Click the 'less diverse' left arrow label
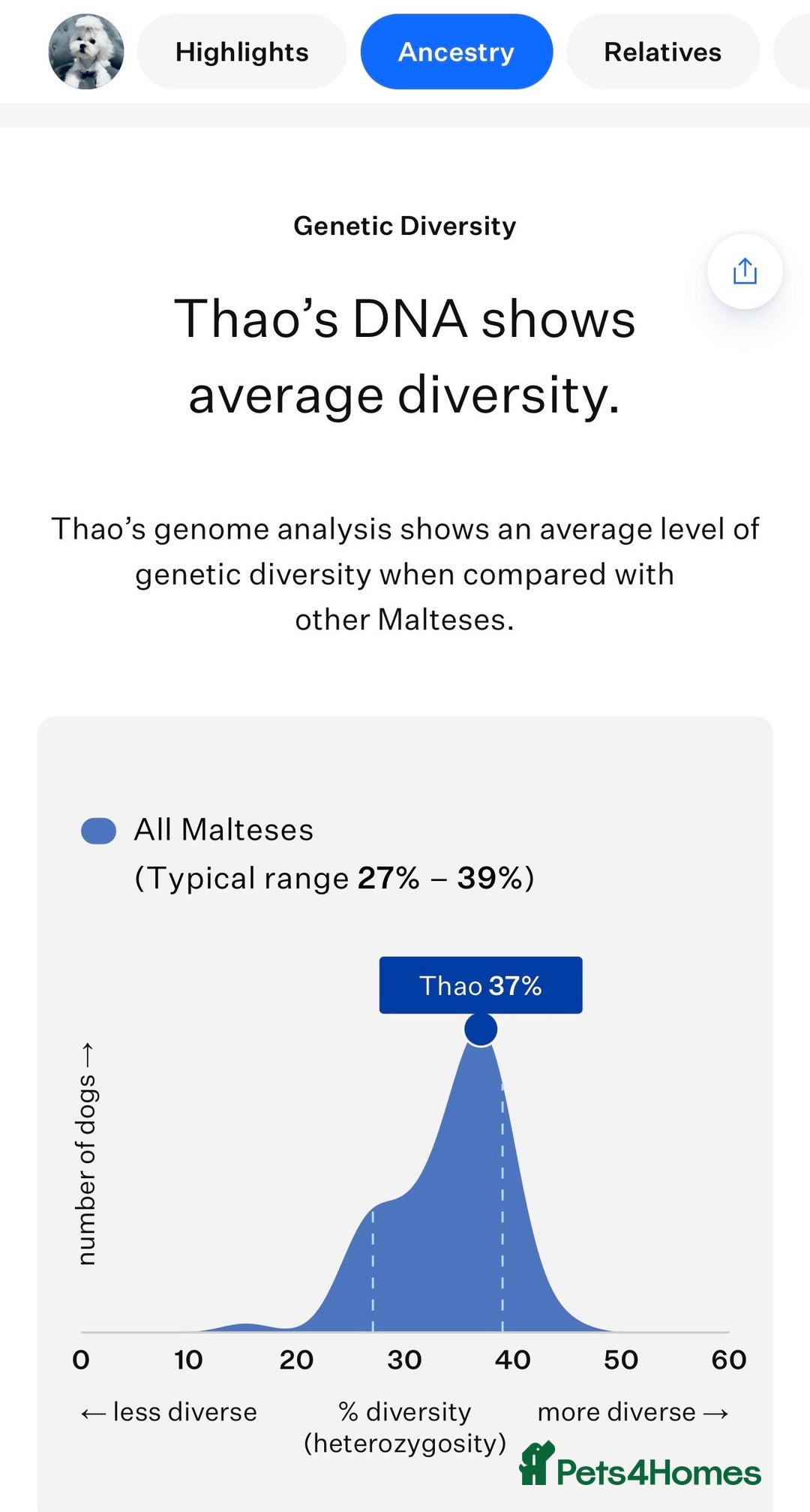 [x=169, y=1412]
